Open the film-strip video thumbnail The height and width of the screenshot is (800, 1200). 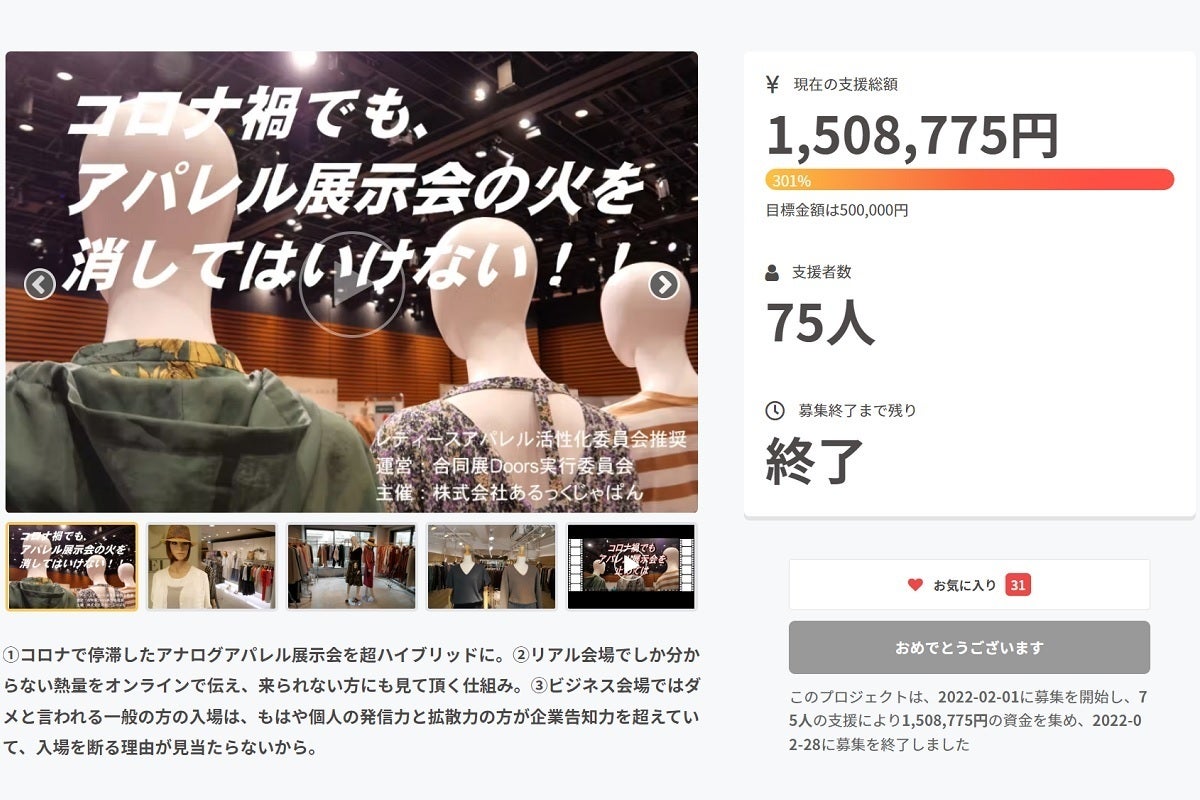(x=631, y=566)
